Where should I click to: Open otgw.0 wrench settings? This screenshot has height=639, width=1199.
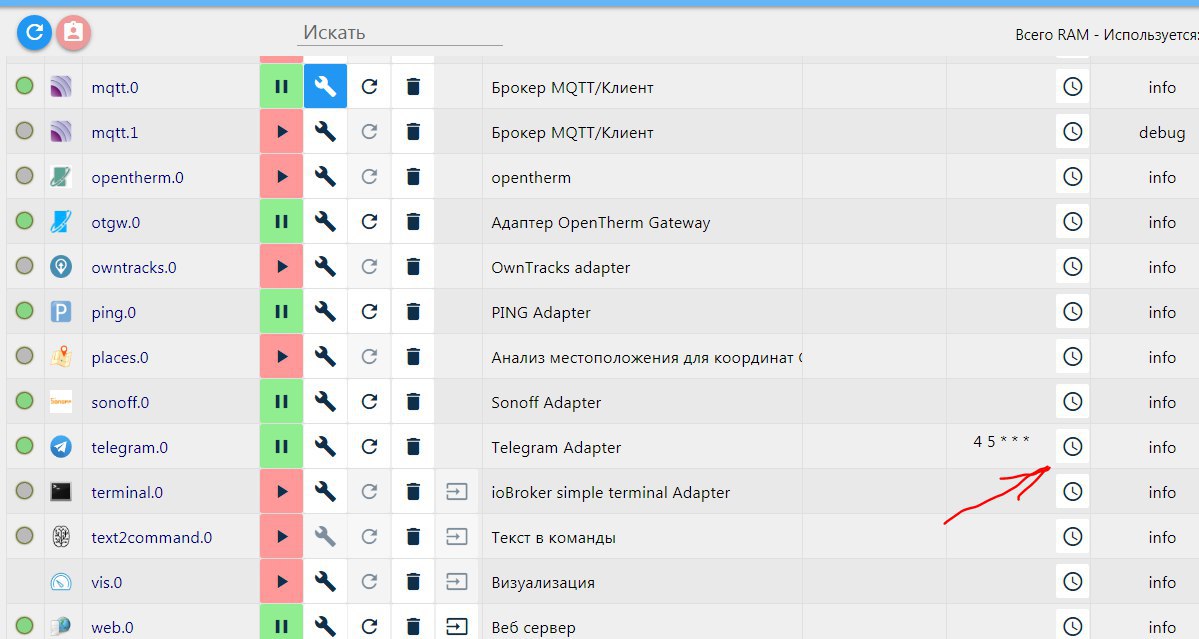pos(325,222)
